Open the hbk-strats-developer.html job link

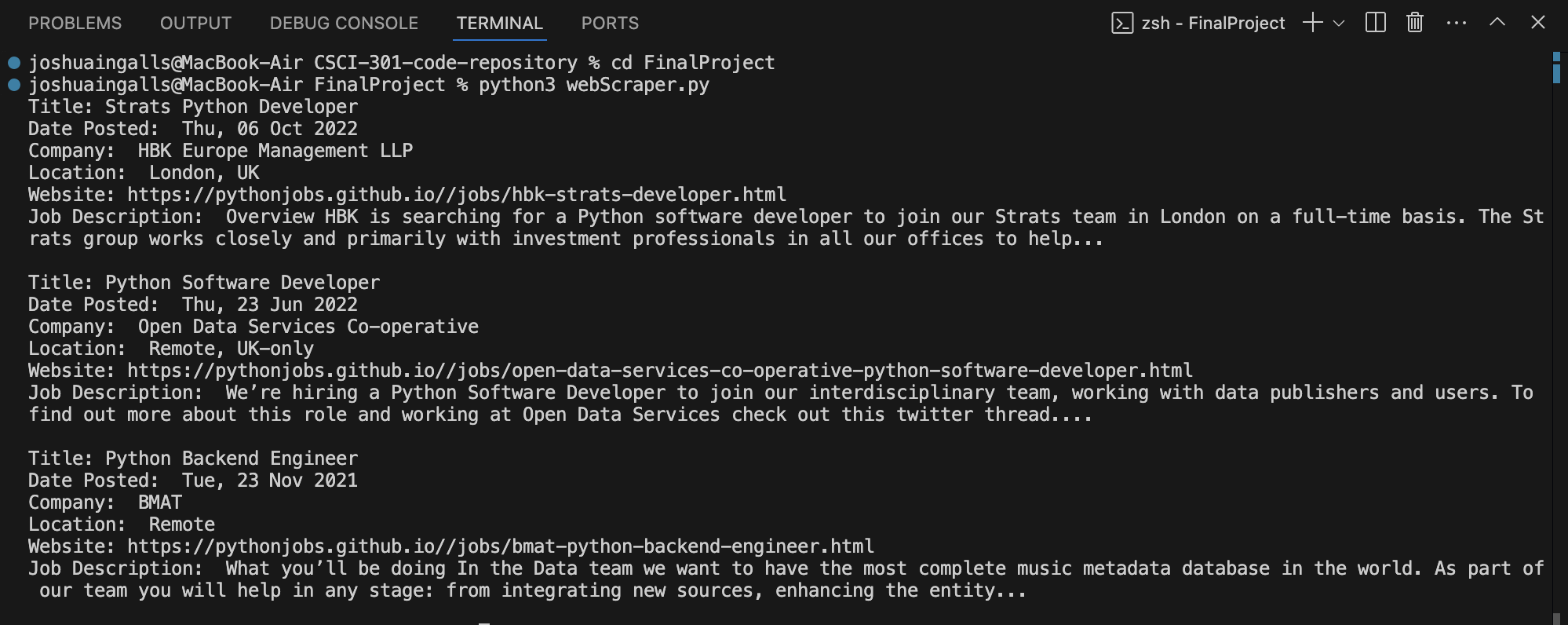457,195
